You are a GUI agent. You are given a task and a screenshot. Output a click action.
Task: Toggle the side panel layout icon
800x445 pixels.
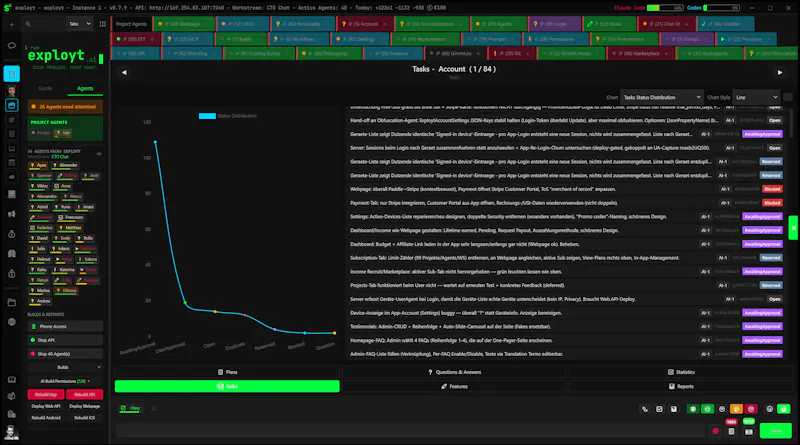103,24
